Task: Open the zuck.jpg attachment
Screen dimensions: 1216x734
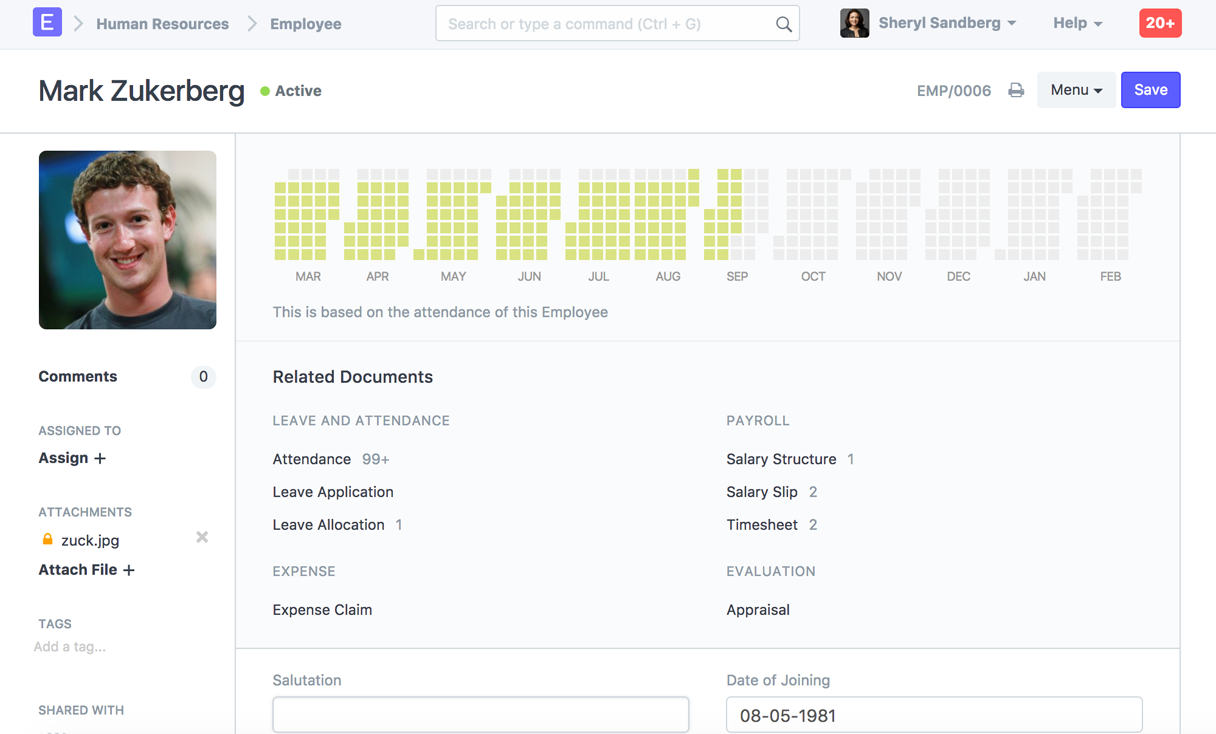Action: coord(90,540)
